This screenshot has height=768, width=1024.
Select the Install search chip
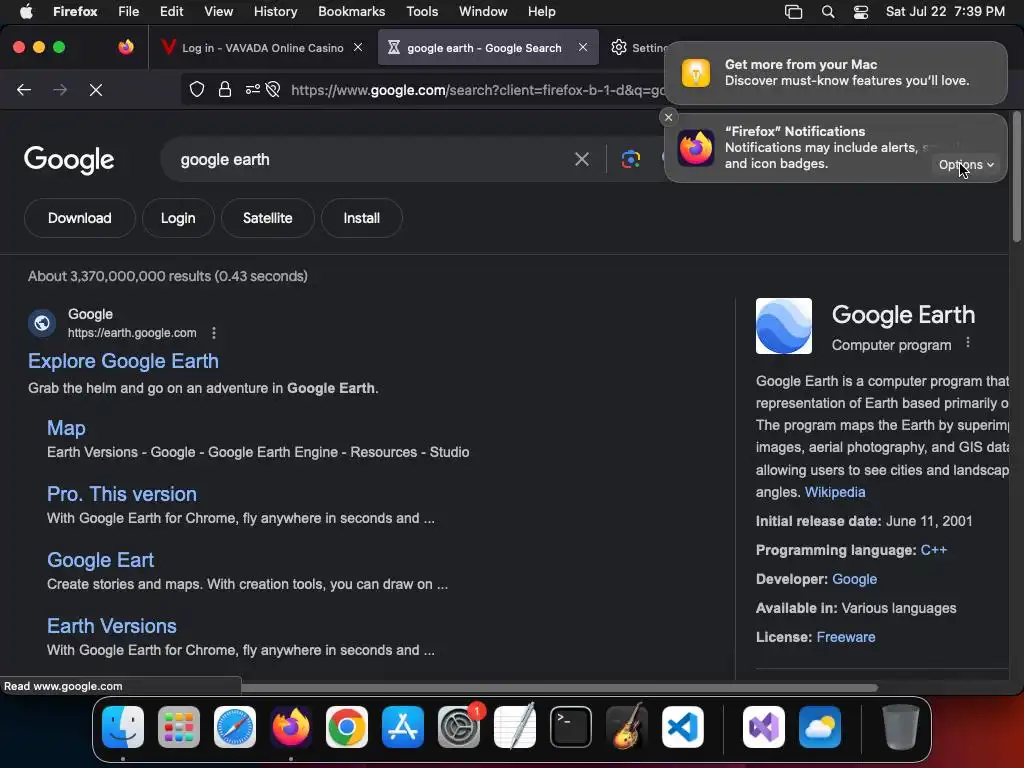pyautogui.click(x=362, y=218)
